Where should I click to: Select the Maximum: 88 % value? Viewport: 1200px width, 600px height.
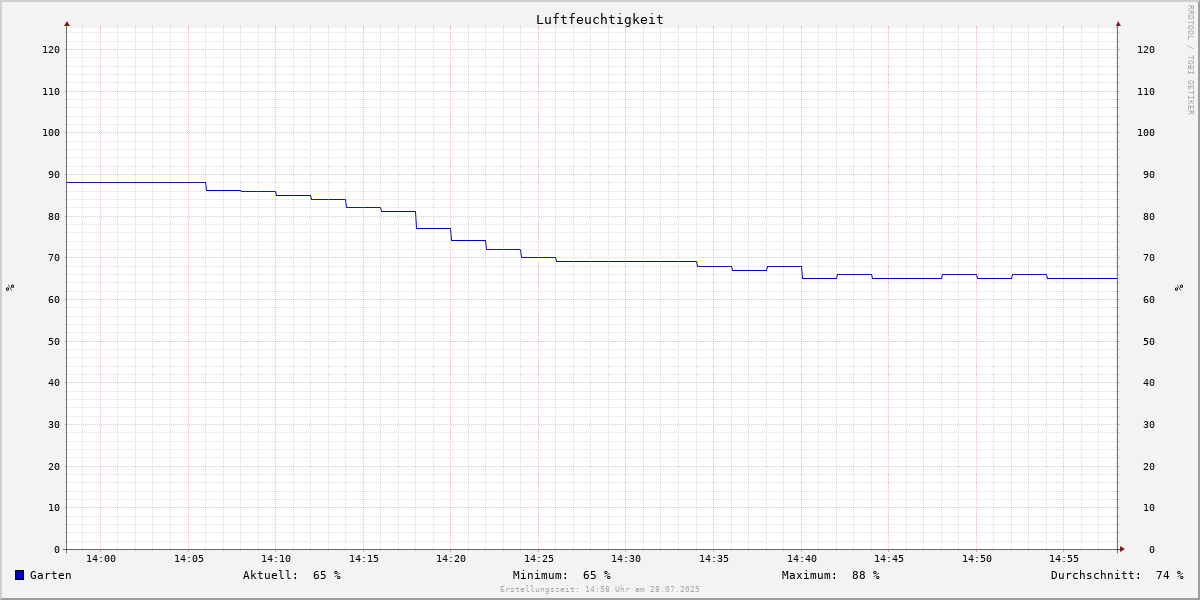[831, 575]
